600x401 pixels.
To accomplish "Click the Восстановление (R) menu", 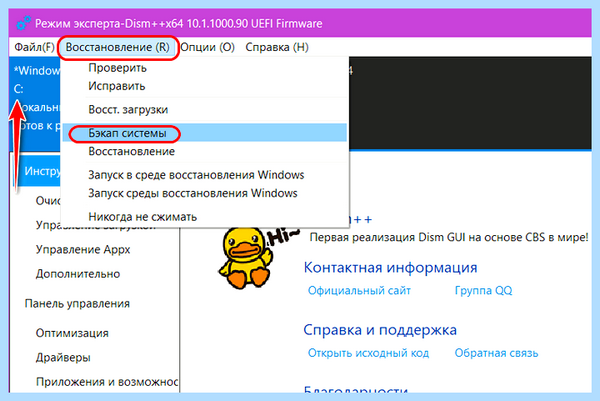I will click(117, 47).
